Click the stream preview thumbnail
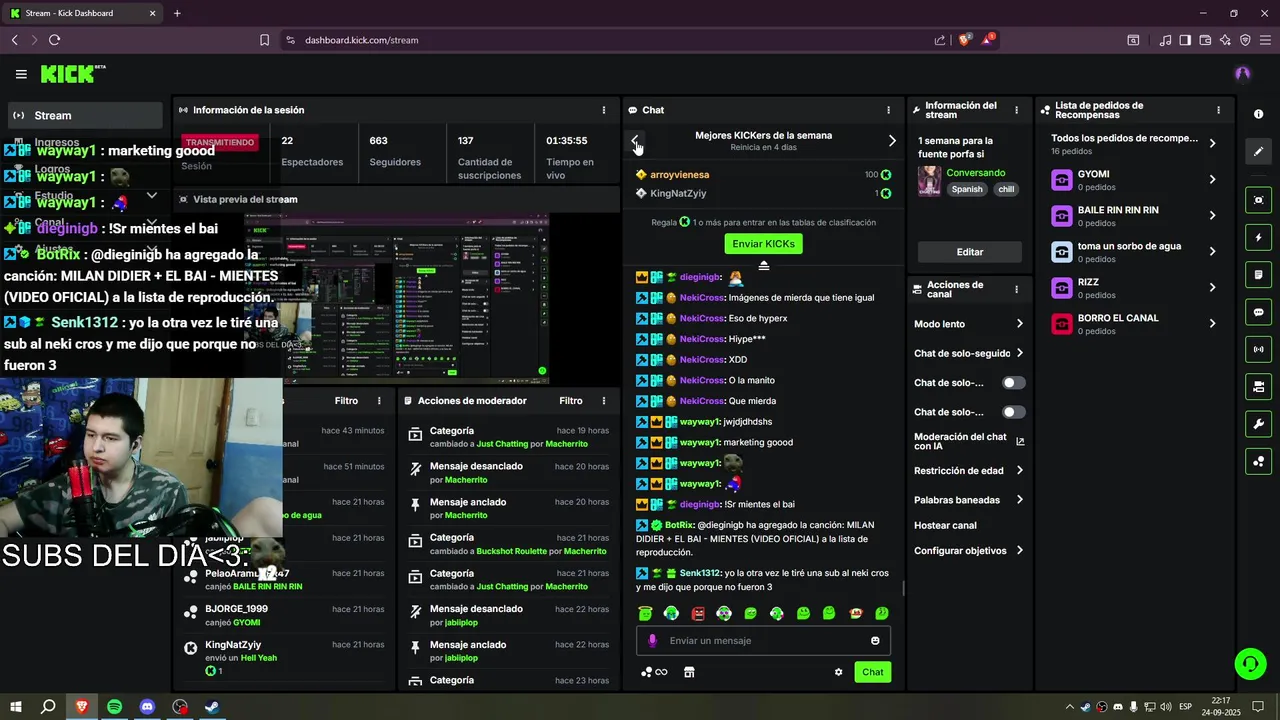This screenshot has width=1280, height=720. pos(398,298)
